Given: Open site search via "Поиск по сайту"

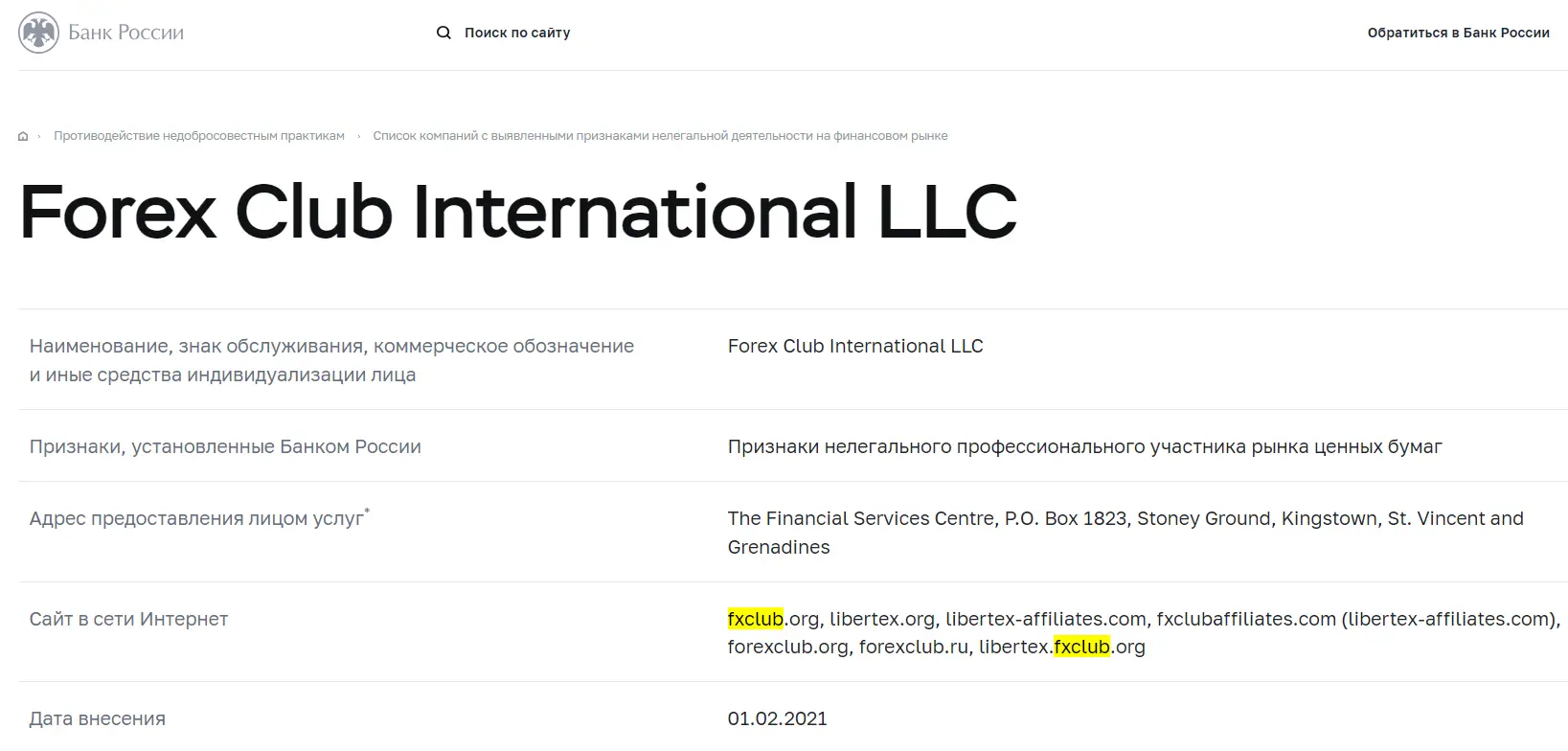Looking at the screenshot, I should [516, 32].
